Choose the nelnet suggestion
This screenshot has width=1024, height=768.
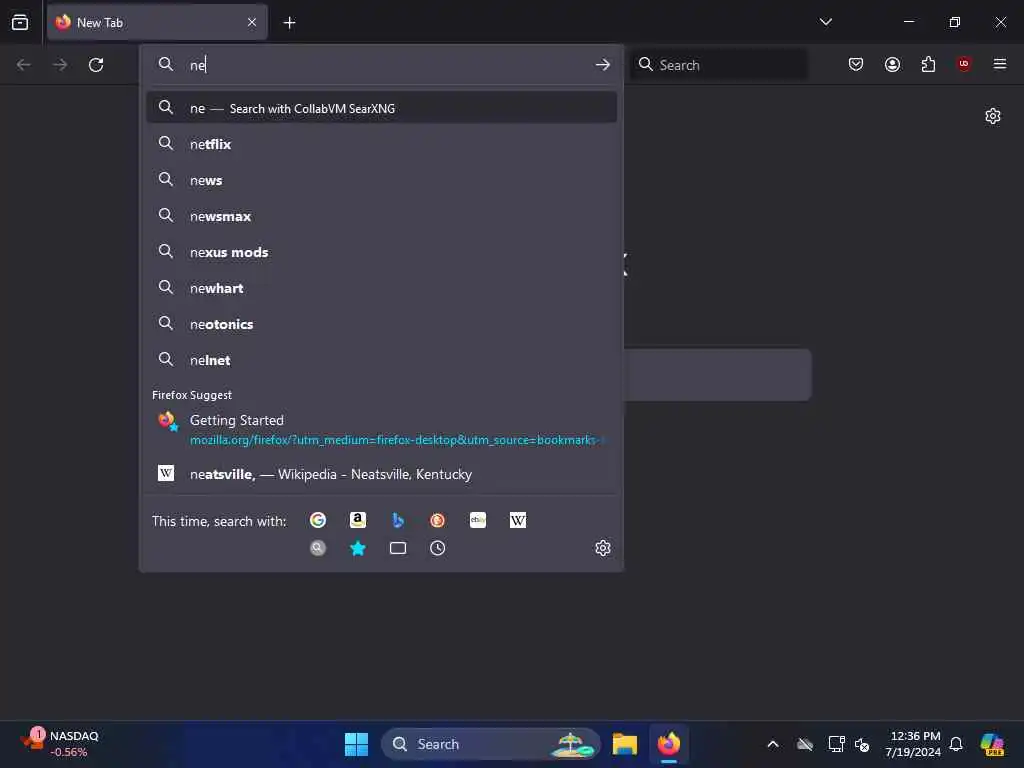click(x=381, y=360)
